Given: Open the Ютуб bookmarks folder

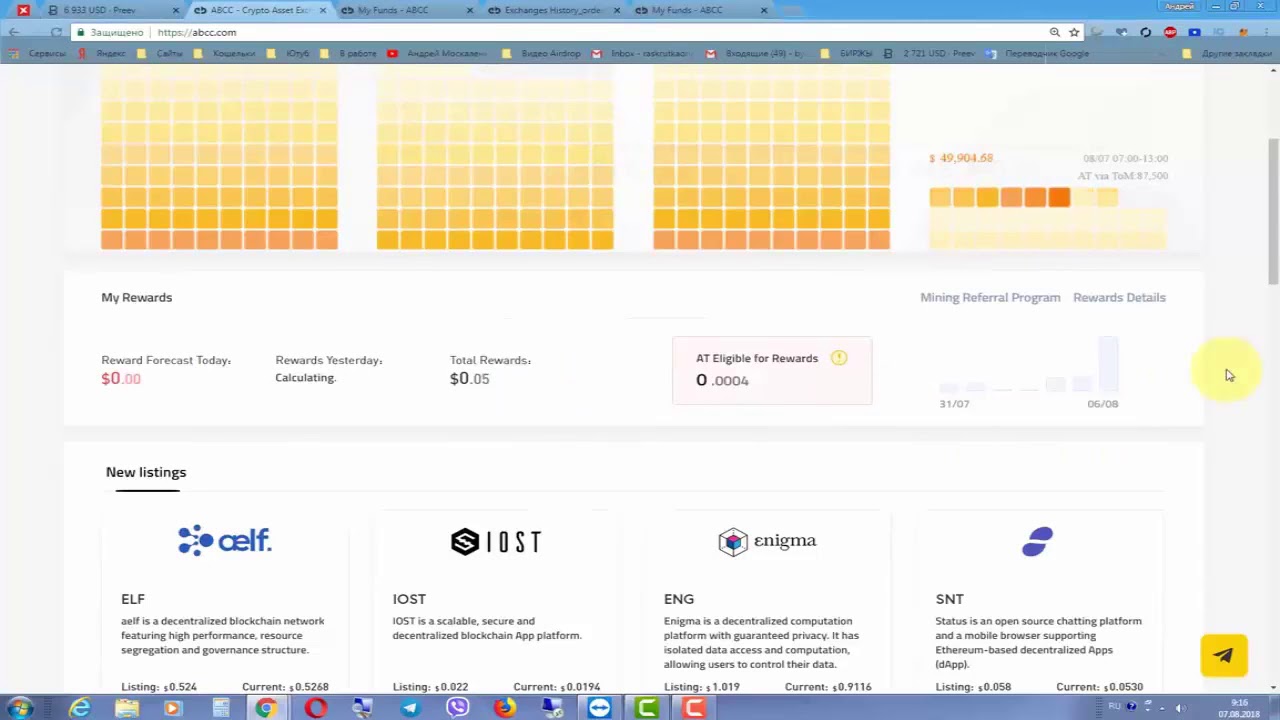Looking at the screenshot, I should click(x=288, y=53).
